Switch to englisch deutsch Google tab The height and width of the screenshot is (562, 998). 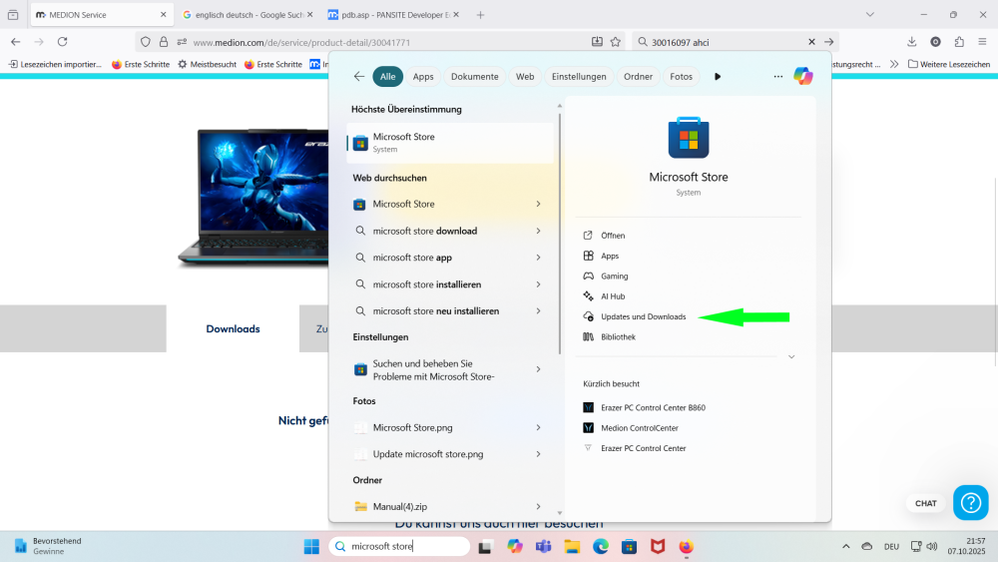248,15
